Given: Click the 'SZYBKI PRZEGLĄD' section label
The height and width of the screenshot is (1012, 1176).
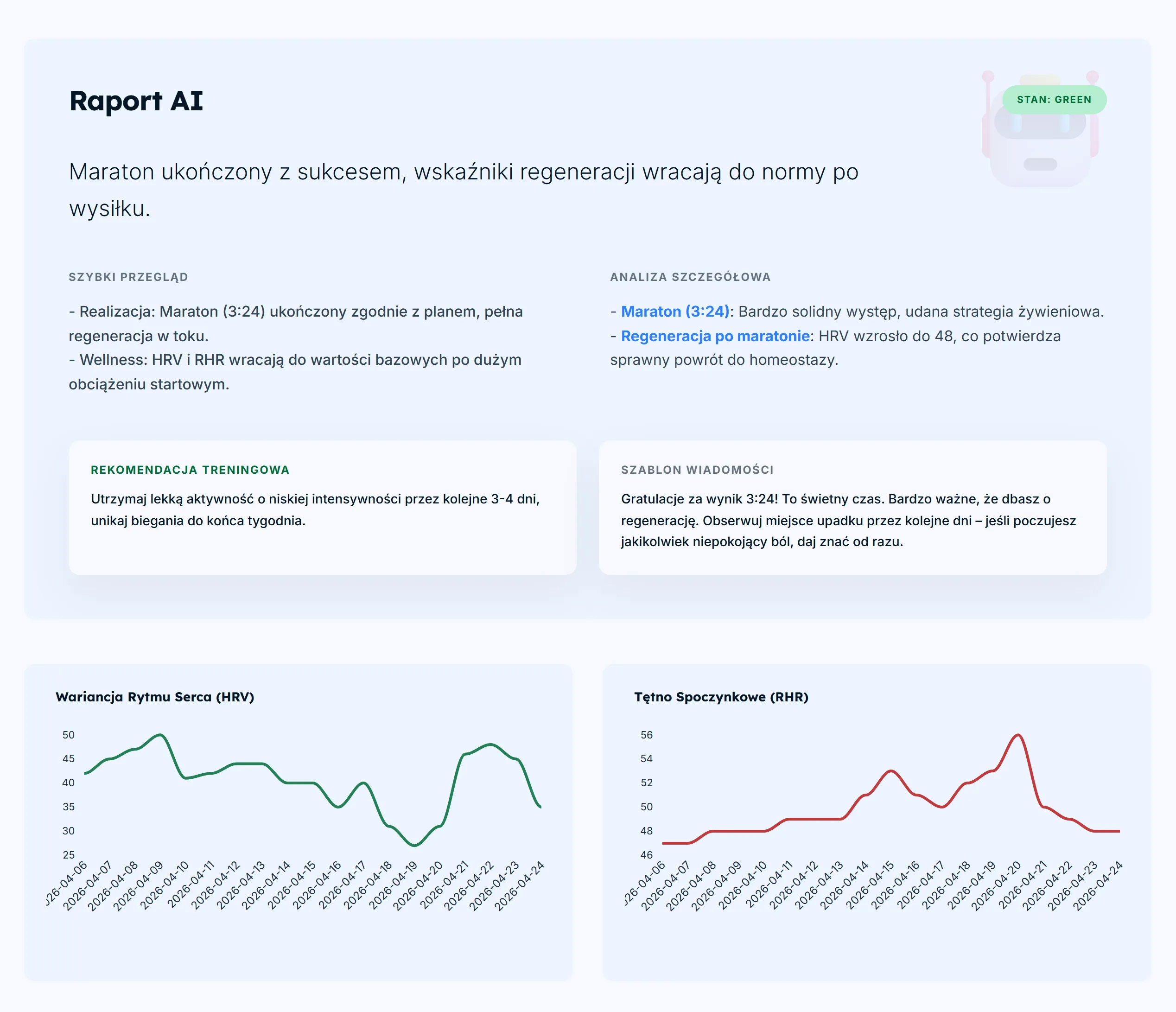Looking at the screenshot, I should pyautogui.click(x=128, y=277).
